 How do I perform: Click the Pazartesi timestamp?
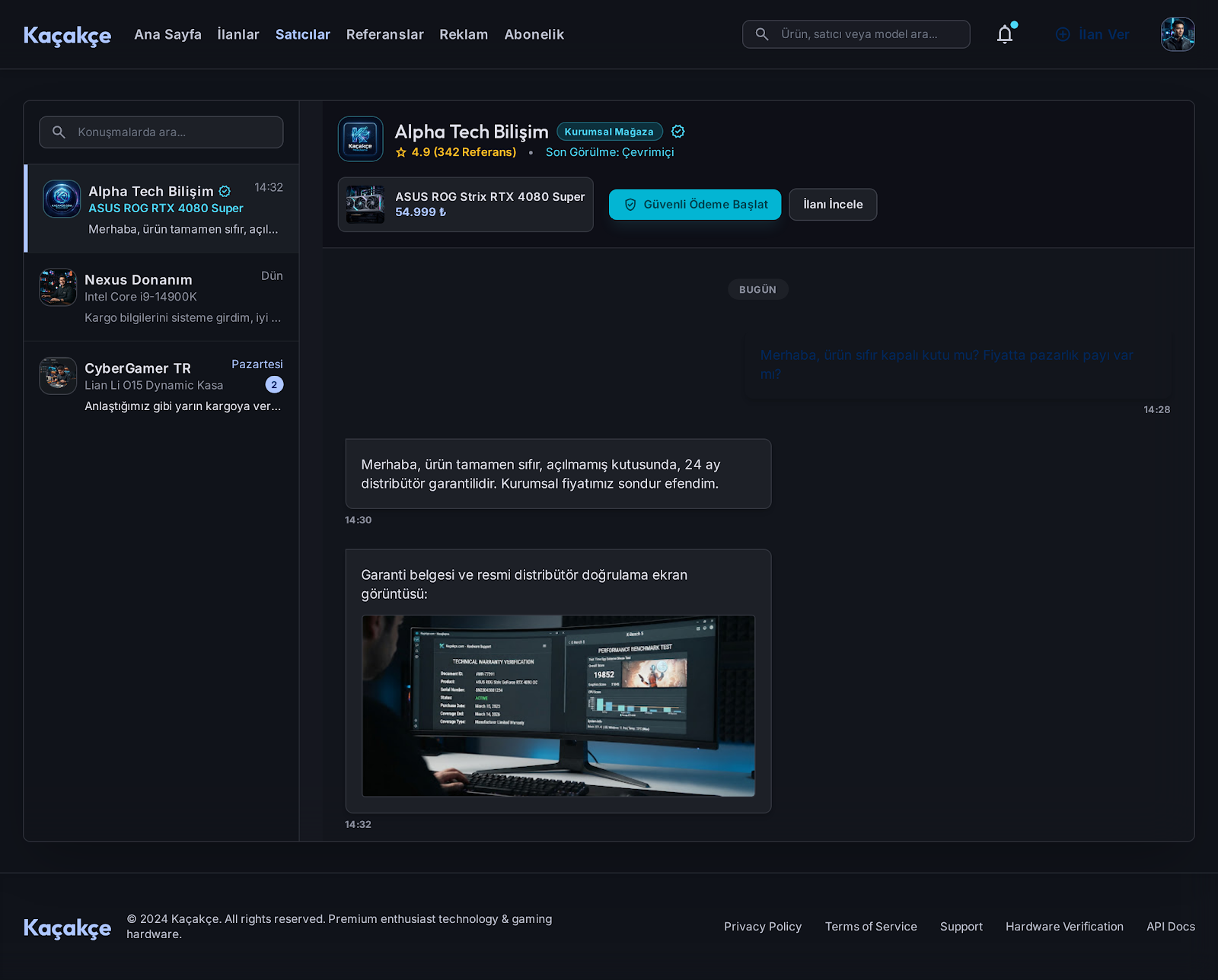click(x=257, y=364)
